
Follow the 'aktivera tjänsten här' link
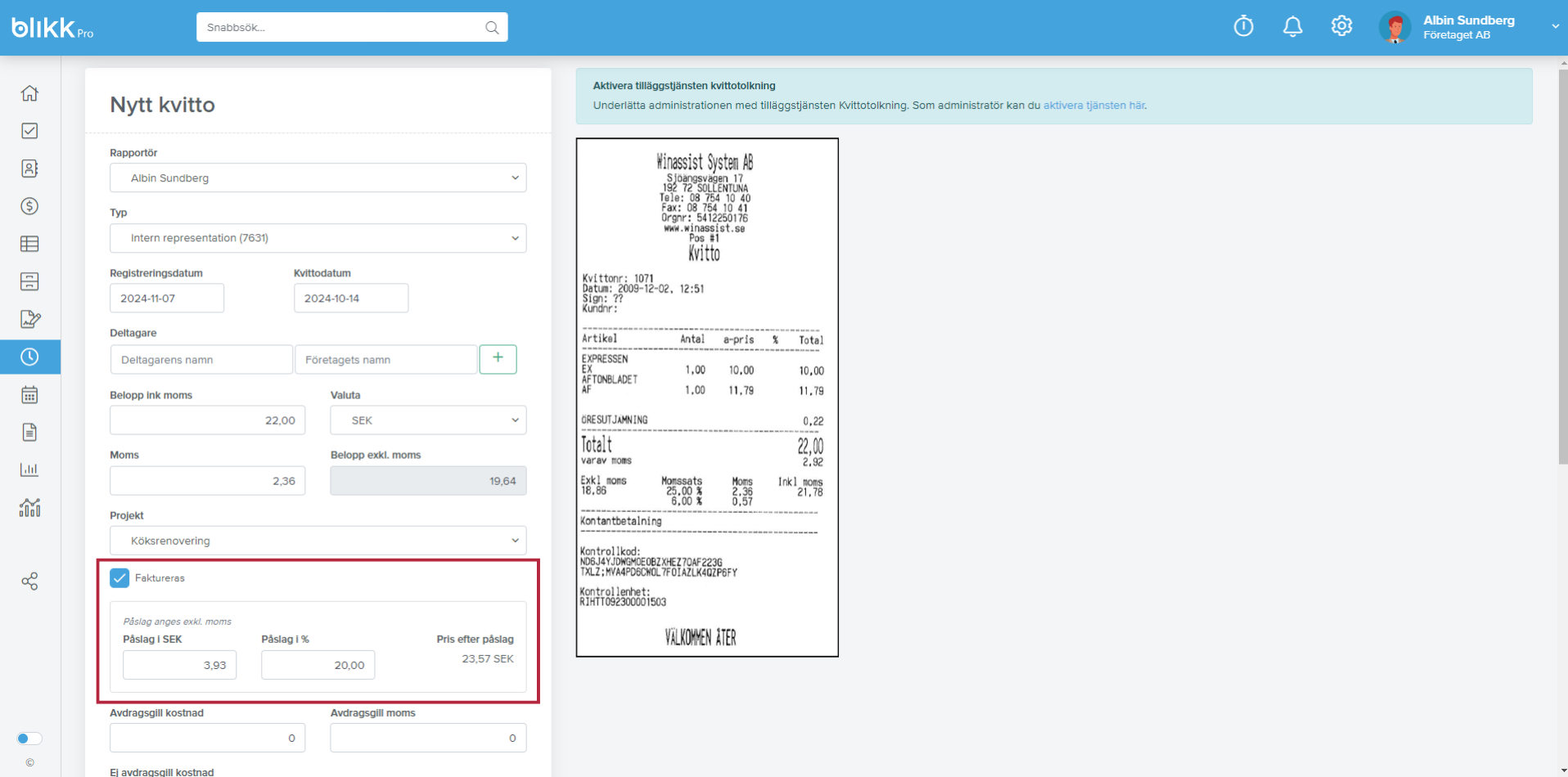click(x=1094, y=106)
